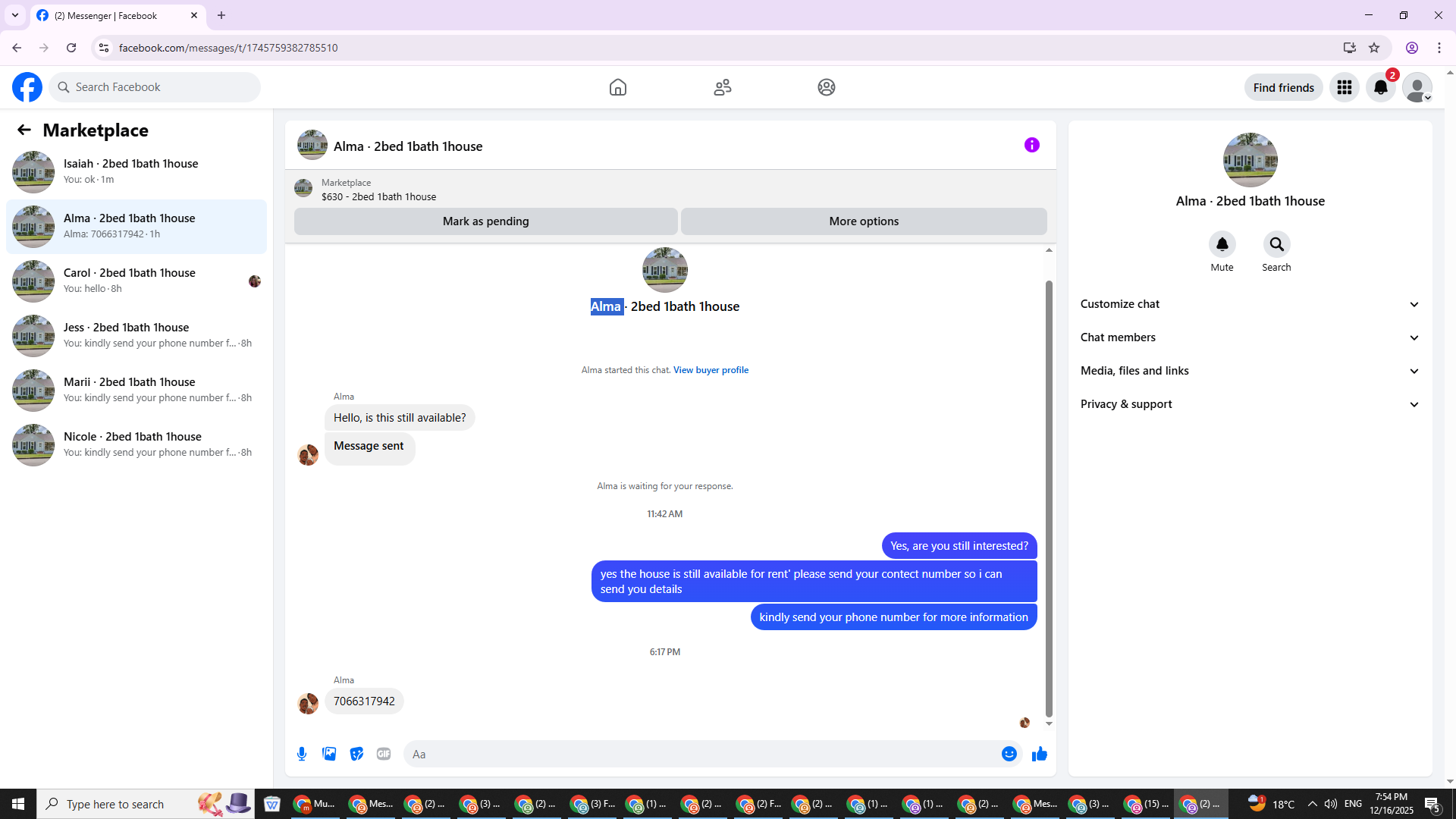Open Nicole 2bed 1bath conversation
The height and width of the screenshot is (819, 1456).
coord(136,445)
